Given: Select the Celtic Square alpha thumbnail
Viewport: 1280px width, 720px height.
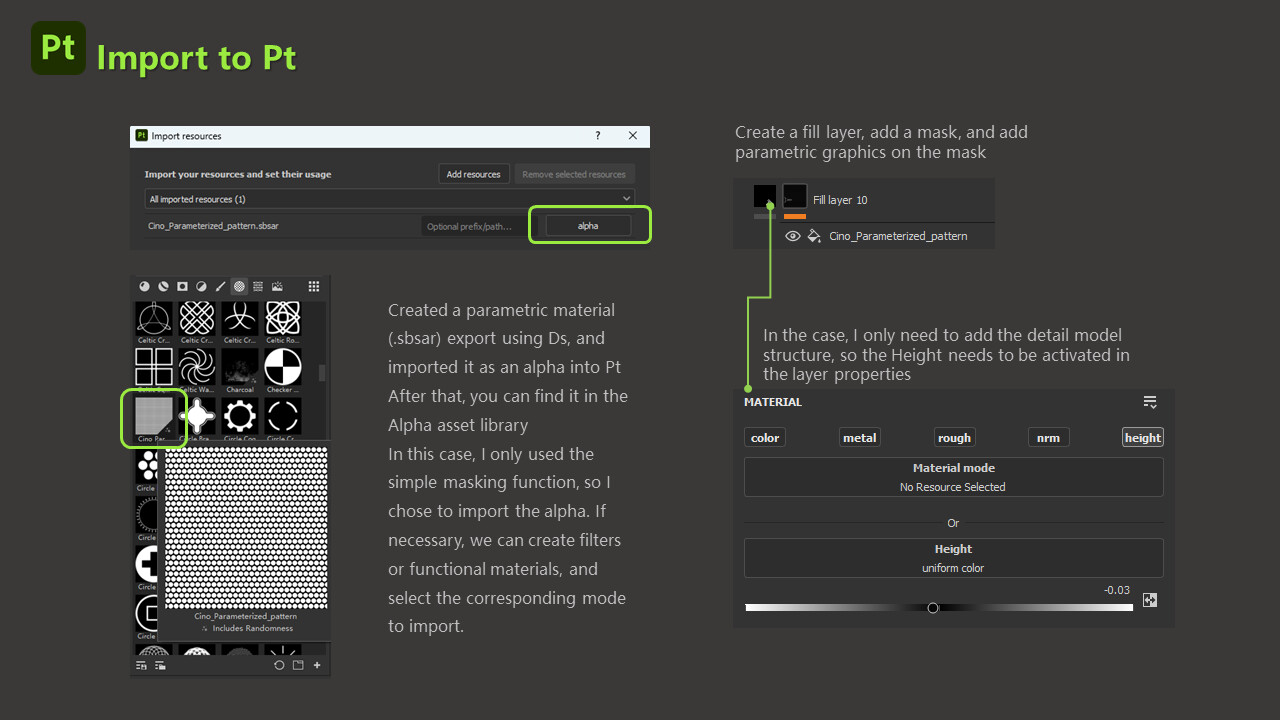Looking at the screenshot, I should click(154, 368).
